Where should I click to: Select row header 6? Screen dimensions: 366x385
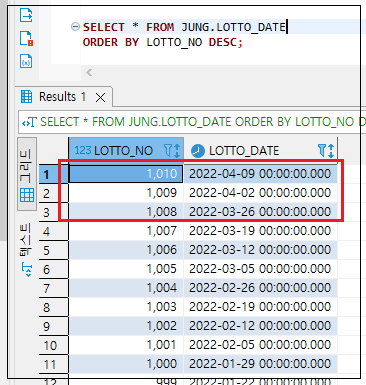coord(53,269)
